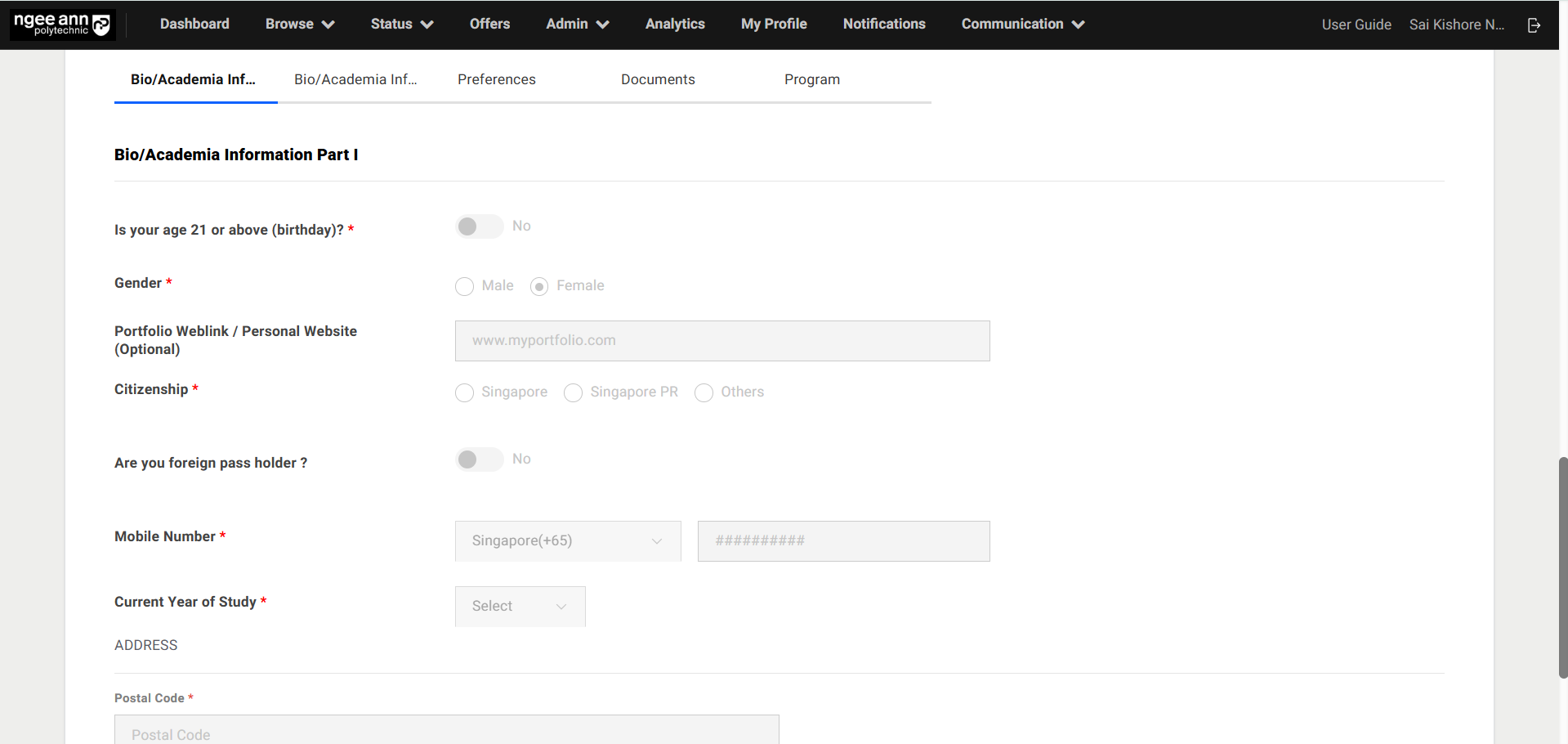This screenshot has height=744, width=1568.
Task: Switch to the Preferences tab
Action: click(x=497, y=79)
